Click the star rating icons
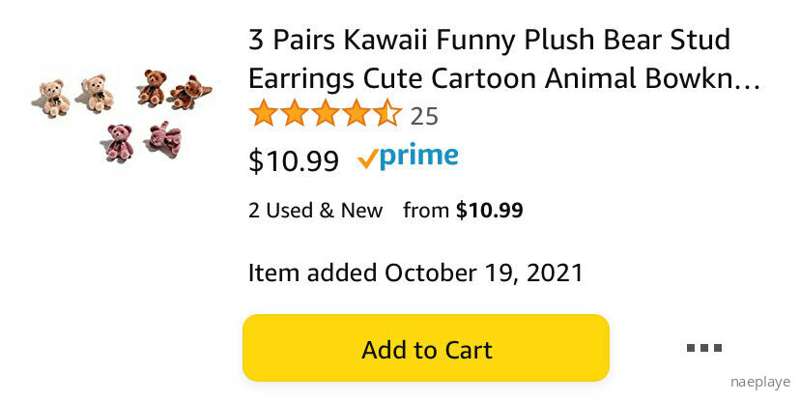This screenshot has width=800, height=402. pos(326,113)
